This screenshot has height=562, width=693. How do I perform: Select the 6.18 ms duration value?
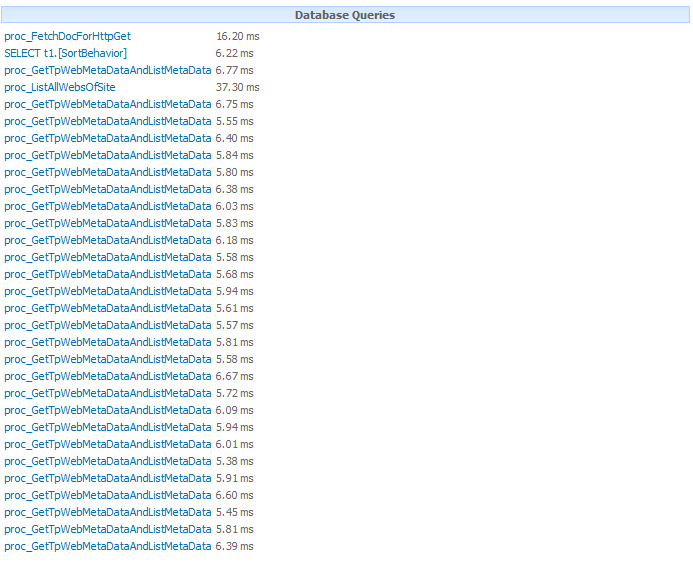click(235, 240)
